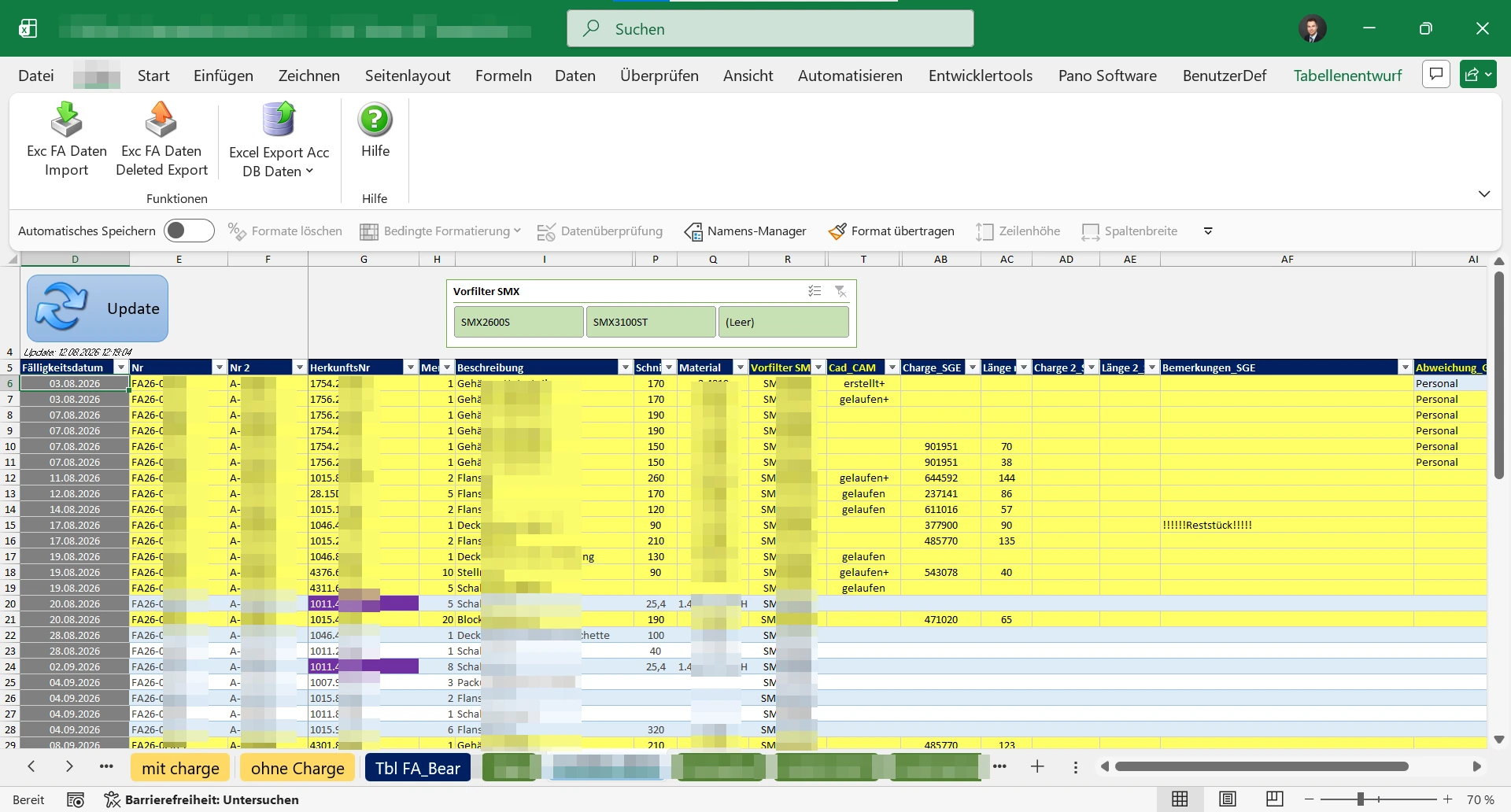The height and width of the screenshot is (812, 1511).
Task: Switch to Einfügen ribbon tab
Action: click(224, 76)
